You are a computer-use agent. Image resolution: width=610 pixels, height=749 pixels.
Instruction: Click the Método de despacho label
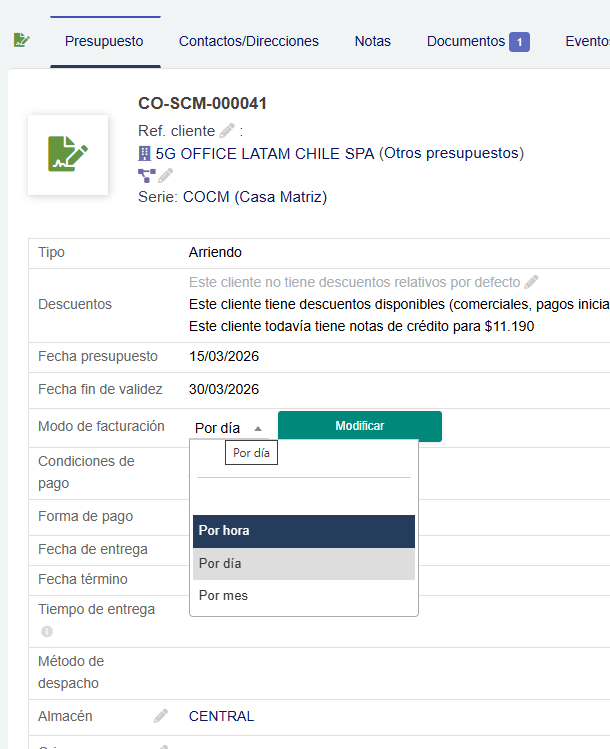click(x=71, y=672)
